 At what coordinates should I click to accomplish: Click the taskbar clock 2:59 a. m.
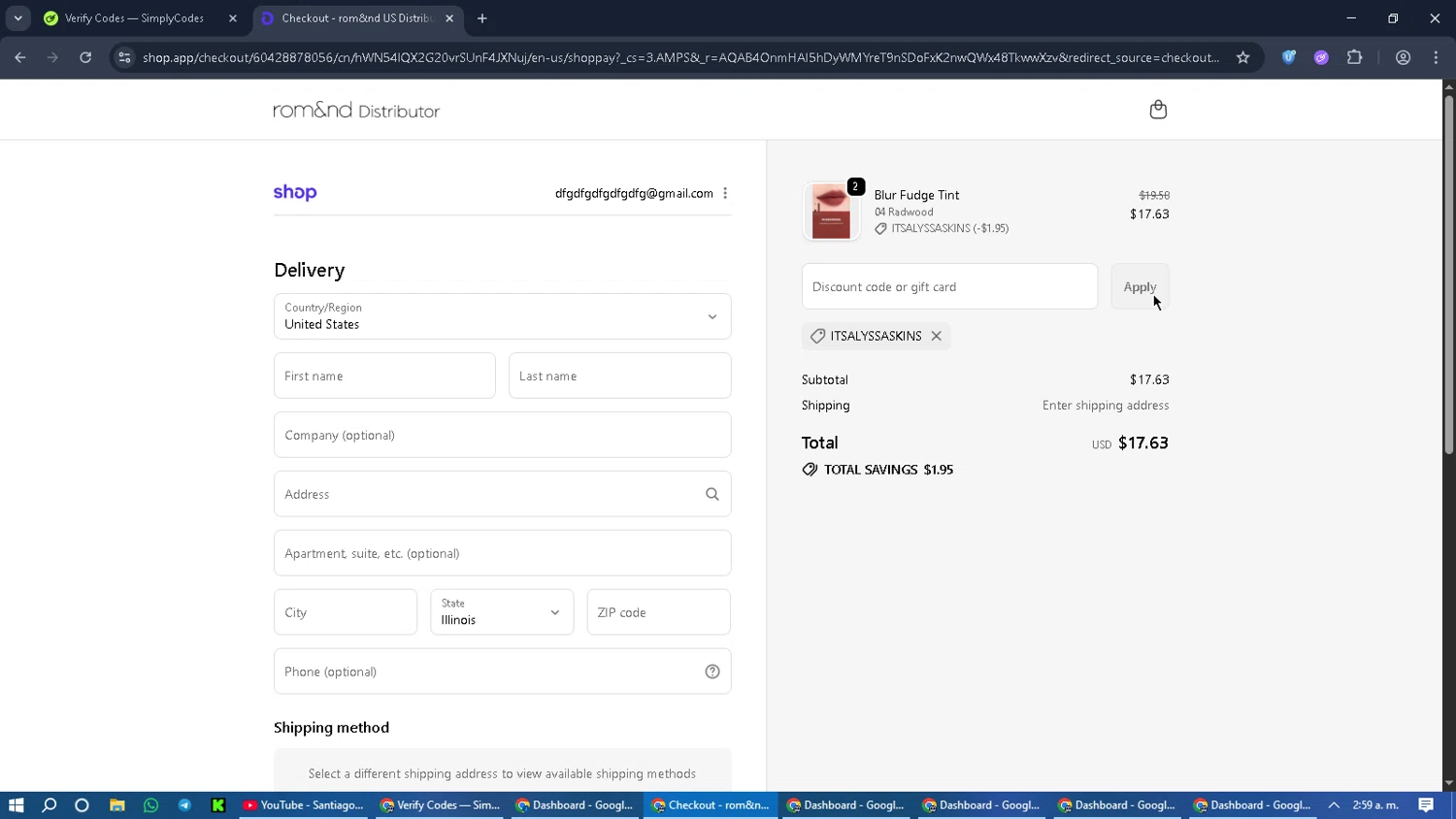(1375, 804)
